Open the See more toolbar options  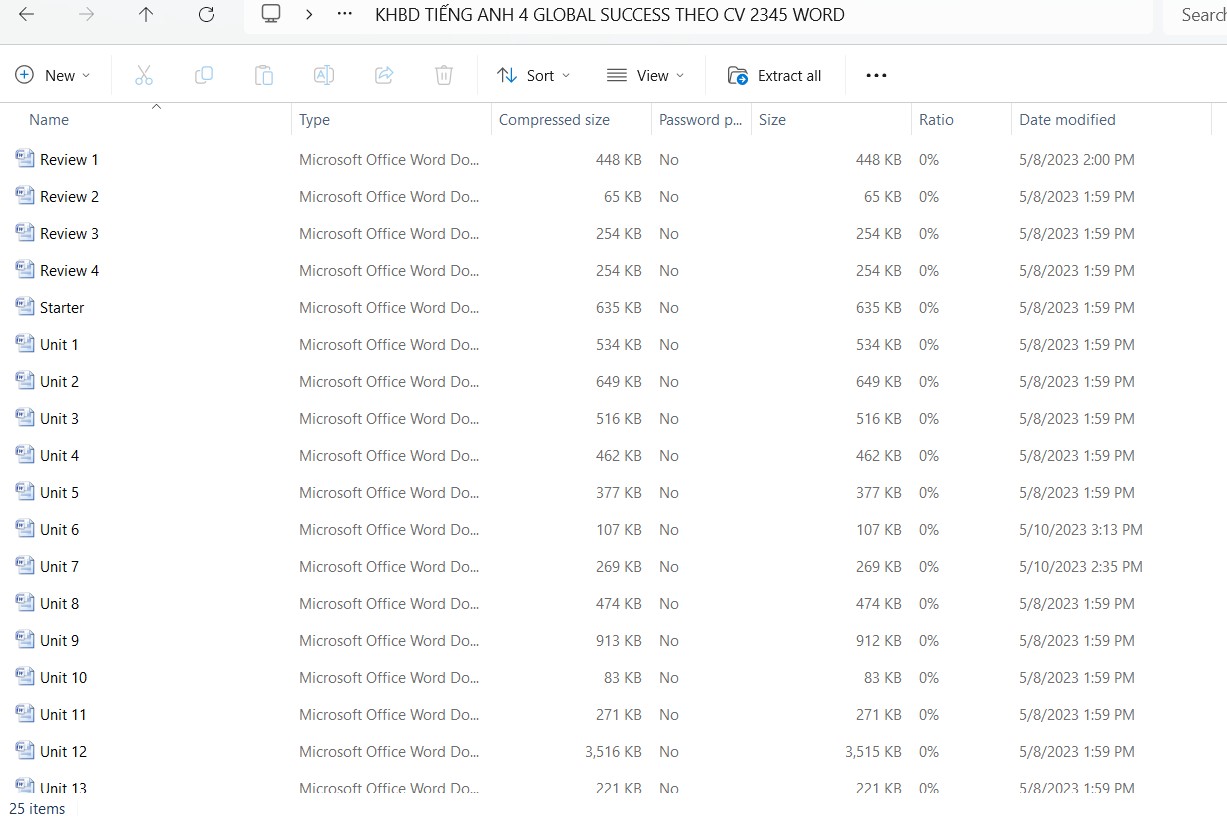tap(876, 75)
